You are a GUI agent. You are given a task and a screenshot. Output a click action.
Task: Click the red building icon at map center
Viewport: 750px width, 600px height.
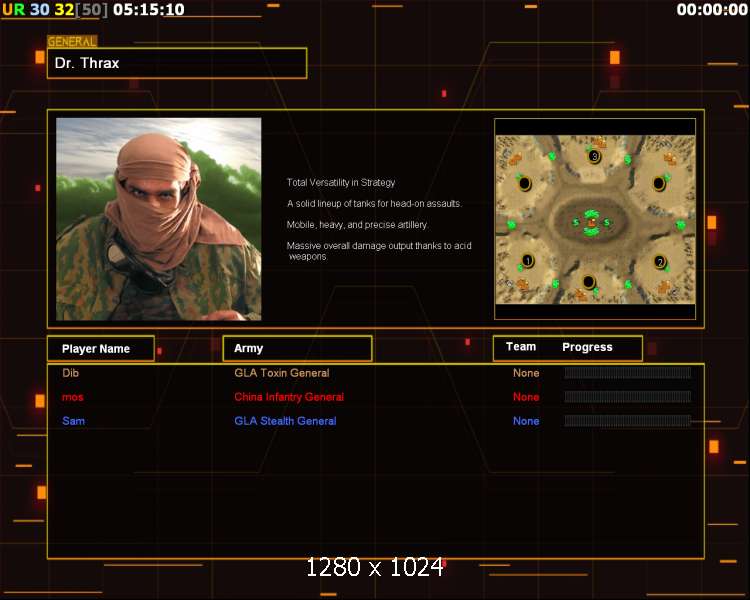[x=592, y=222]
